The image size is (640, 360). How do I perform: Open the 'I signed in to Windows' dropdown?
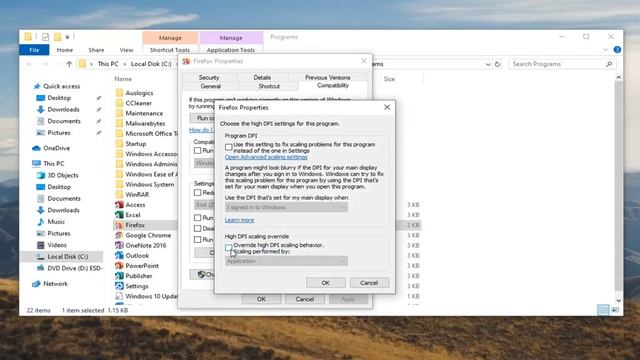[x=286, y=208]
